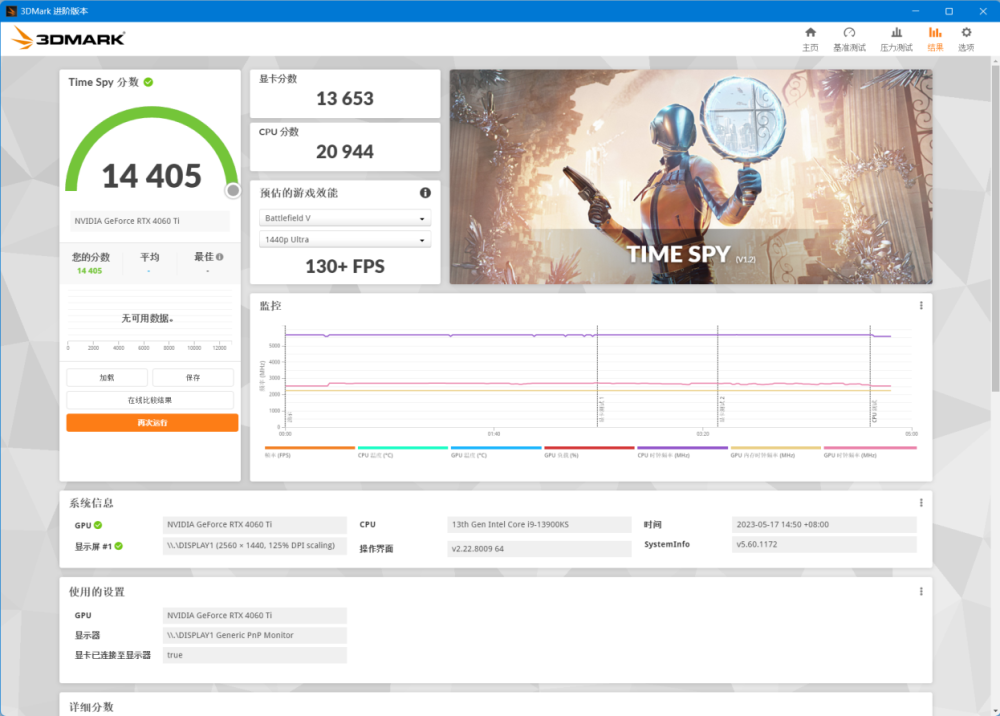Open the 使用的设置 panel three-dot menu
1000x716 pixels.
click(x=920, y=592)
